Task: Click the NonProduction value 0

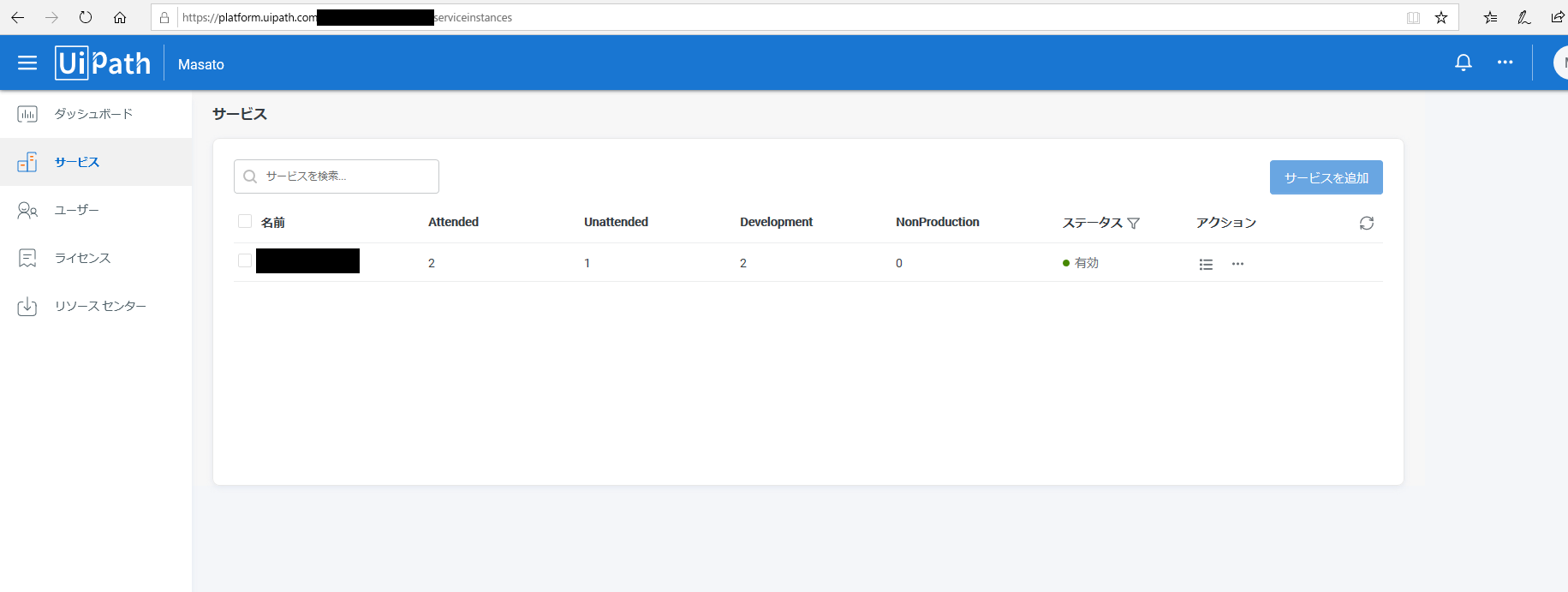Action: (x=899, y=263)
